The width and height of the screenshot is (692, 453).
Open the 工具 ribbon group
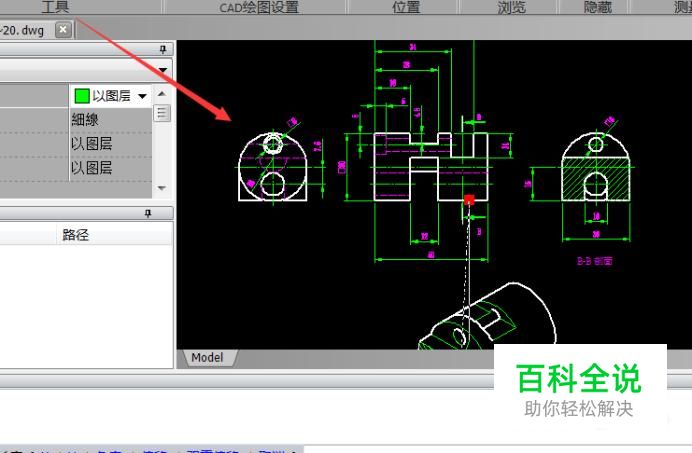[55, 7]
